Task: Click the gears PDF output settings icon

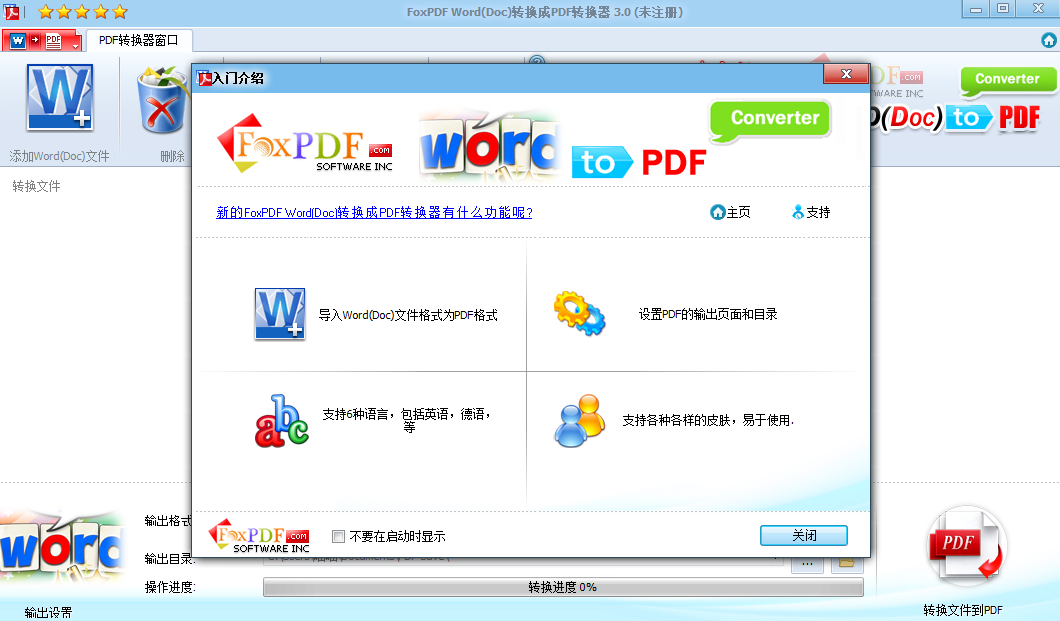Action: [x=579, y=313]
